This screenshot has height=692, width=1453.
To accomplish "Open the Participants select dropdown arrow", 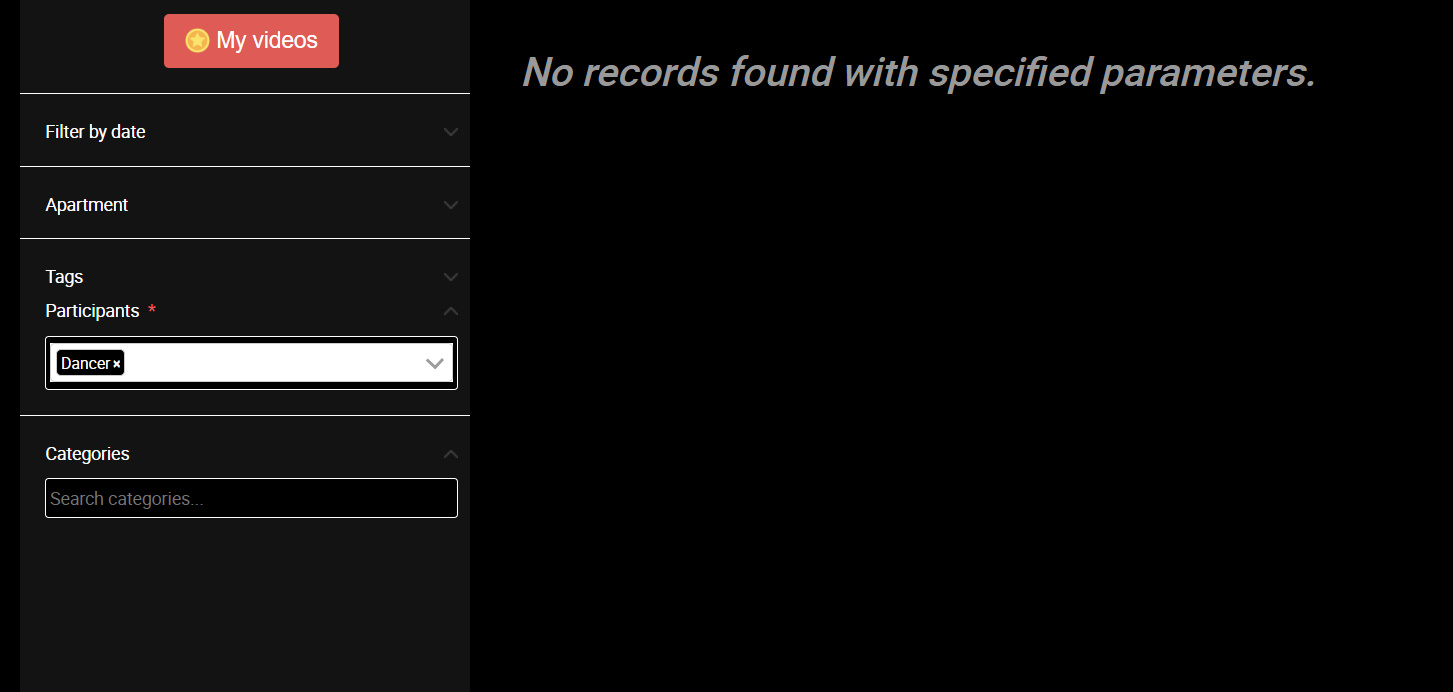I will tap(435, 363).
